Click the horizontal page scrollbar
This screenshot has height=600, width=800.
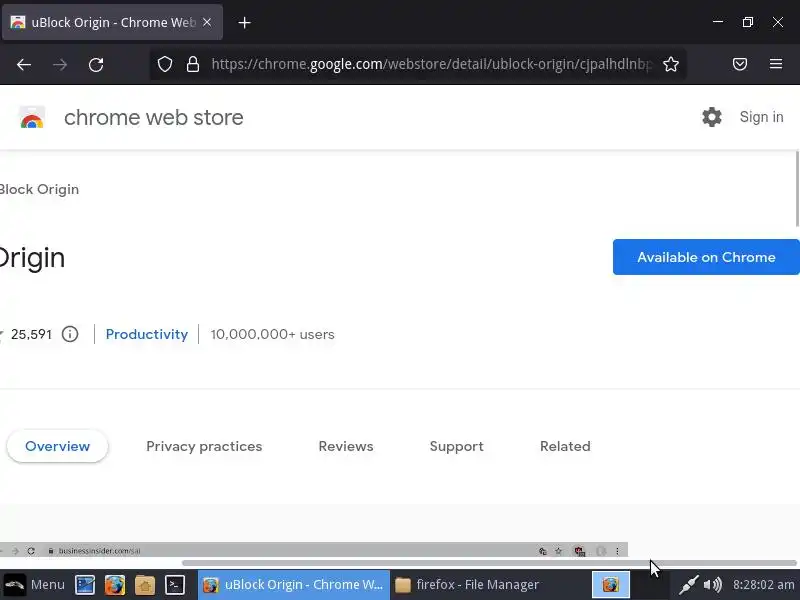[x=489, y=563]
